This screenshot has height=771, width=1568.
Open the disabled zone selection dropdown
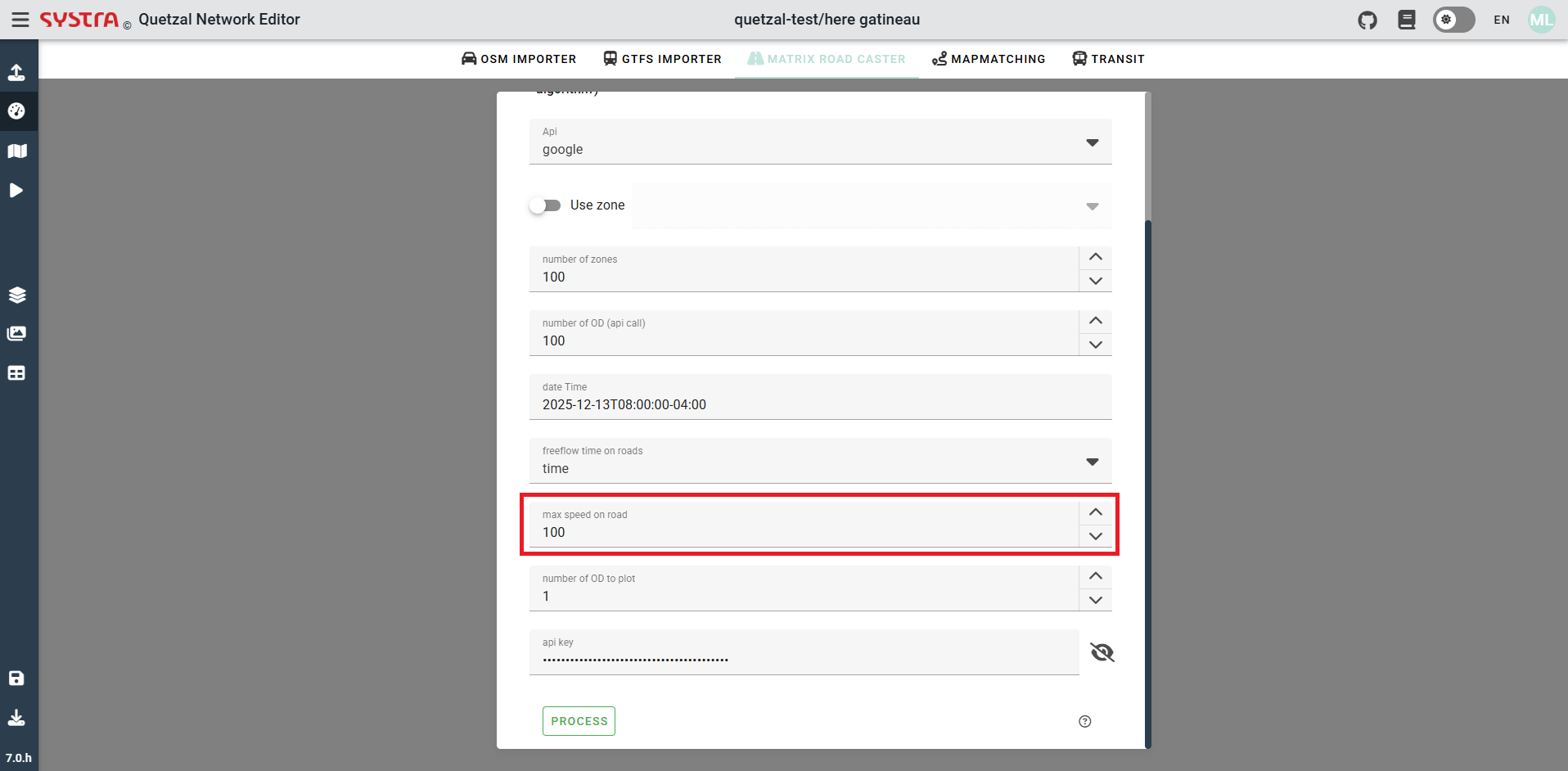(872, 205)
